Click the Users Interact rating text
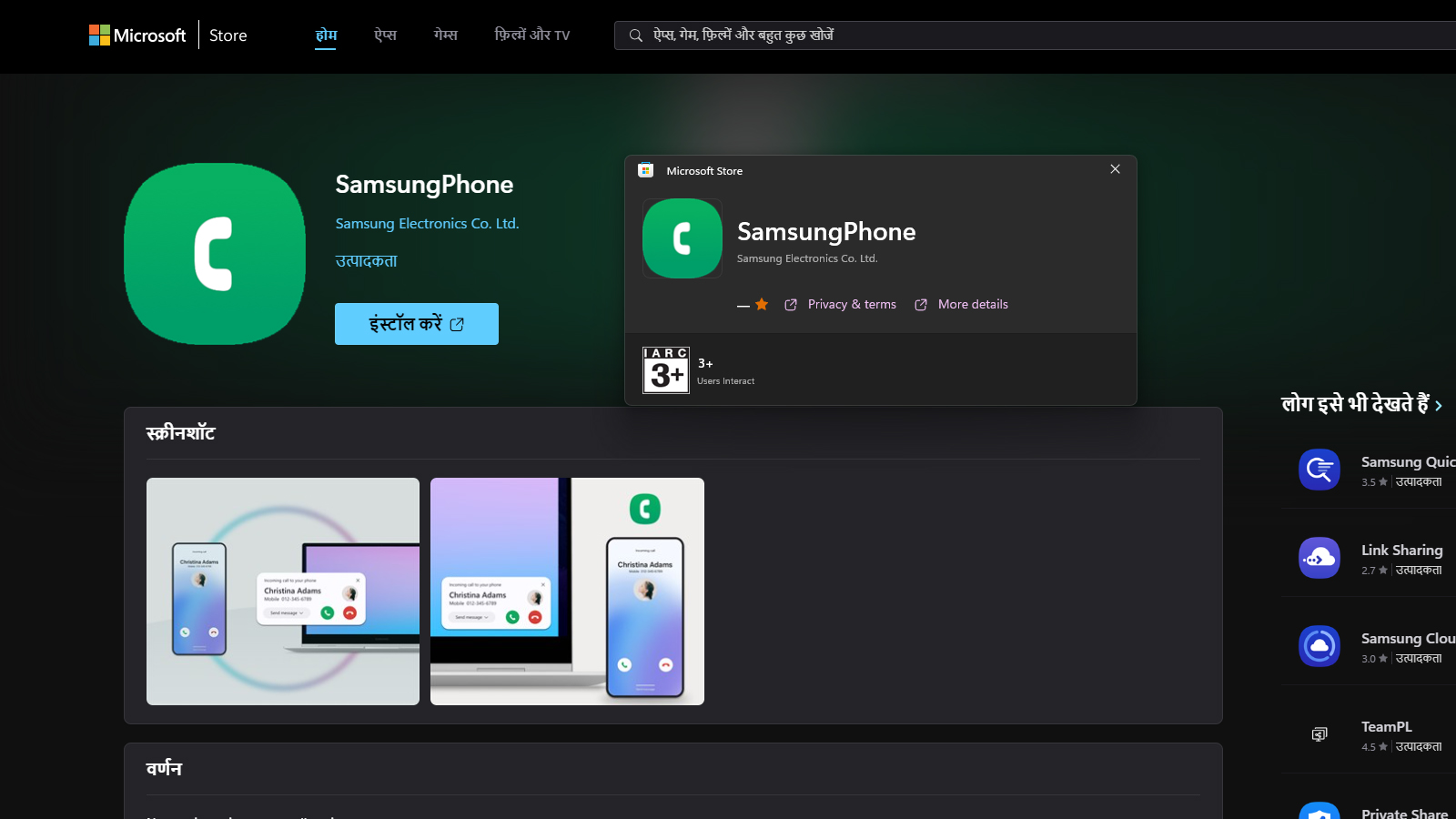This screenshot has width=1456, height=819. tap(725, 381)
